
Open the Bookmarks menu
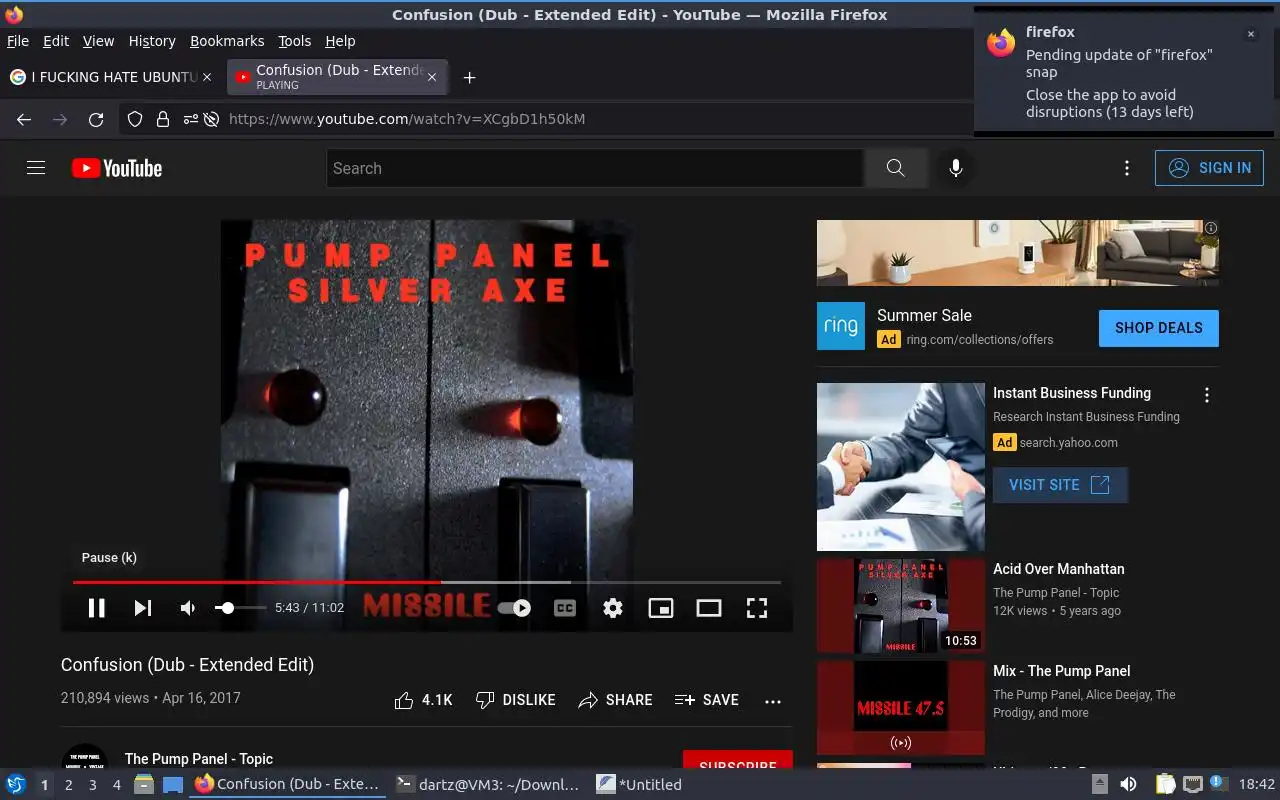point(227,41)
